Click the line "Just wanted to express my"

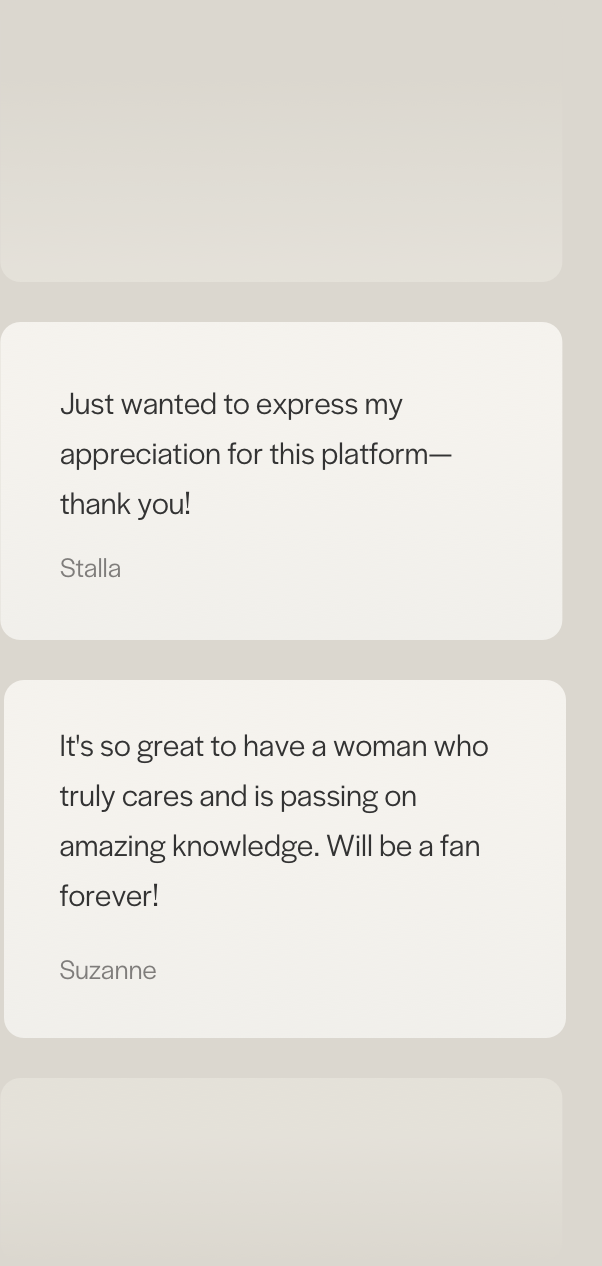(231, 404)
